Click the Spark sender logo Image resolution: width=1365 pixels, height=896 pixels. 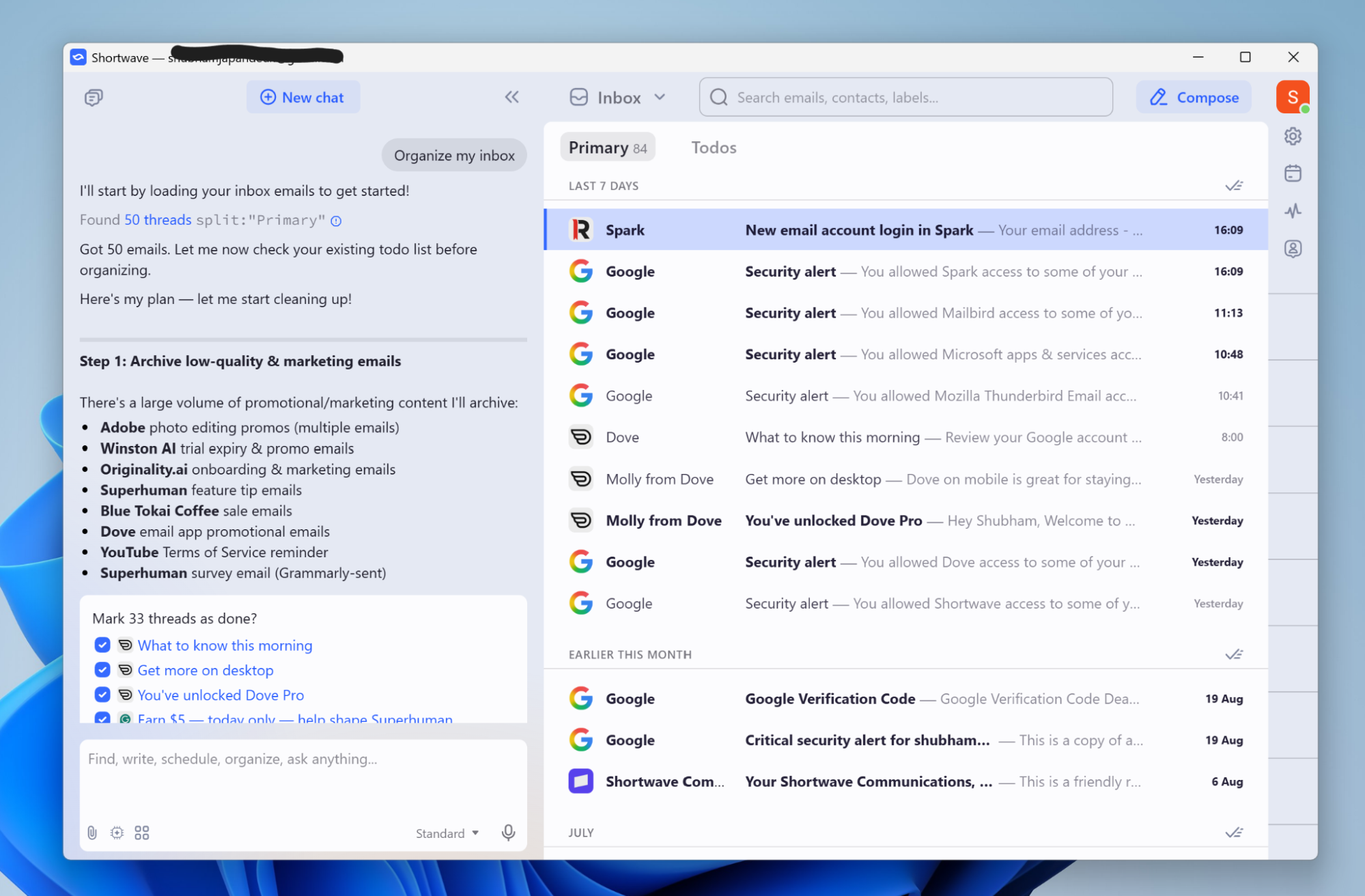click(x=581, y=230)
